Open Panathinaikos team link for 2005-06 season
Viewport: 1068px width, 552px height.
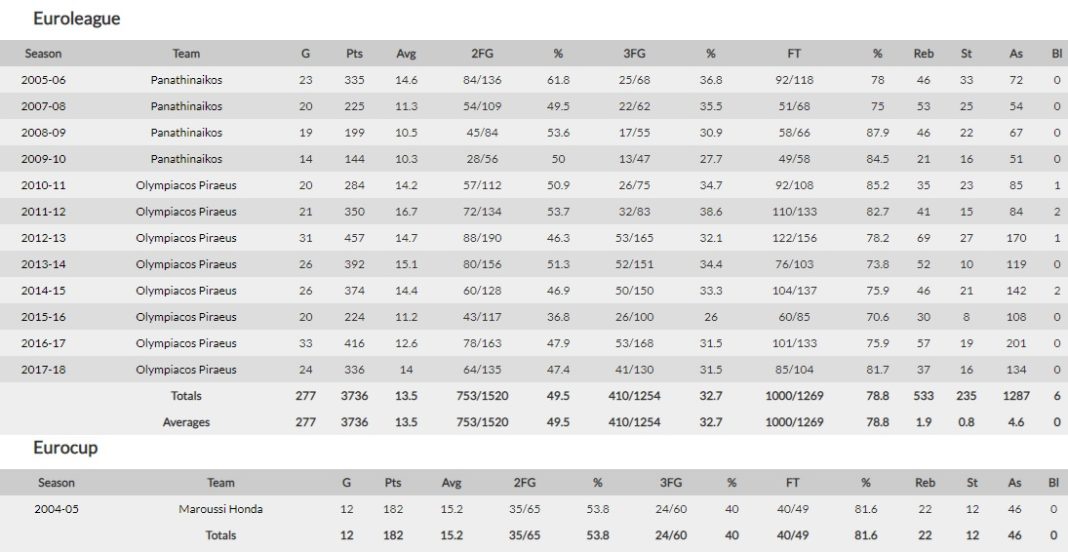tap(186, 80)
